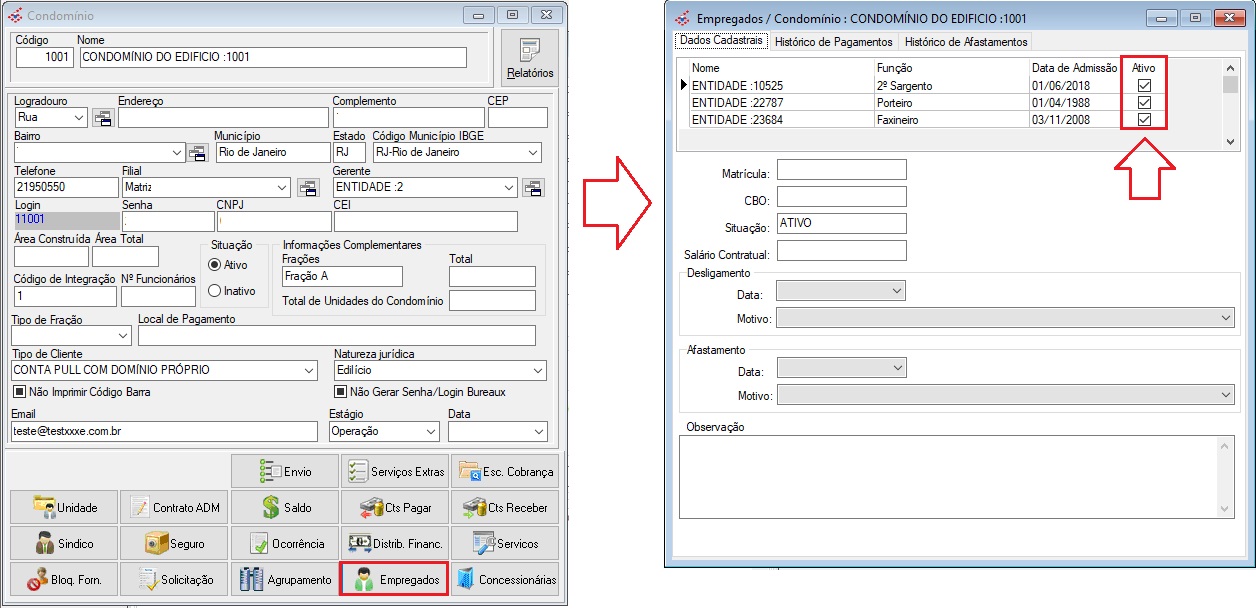The width and height of the screenshot is (1256, 610).
Task: Switch to Histórico de Afastamentos tab
Action: [965, 42]
